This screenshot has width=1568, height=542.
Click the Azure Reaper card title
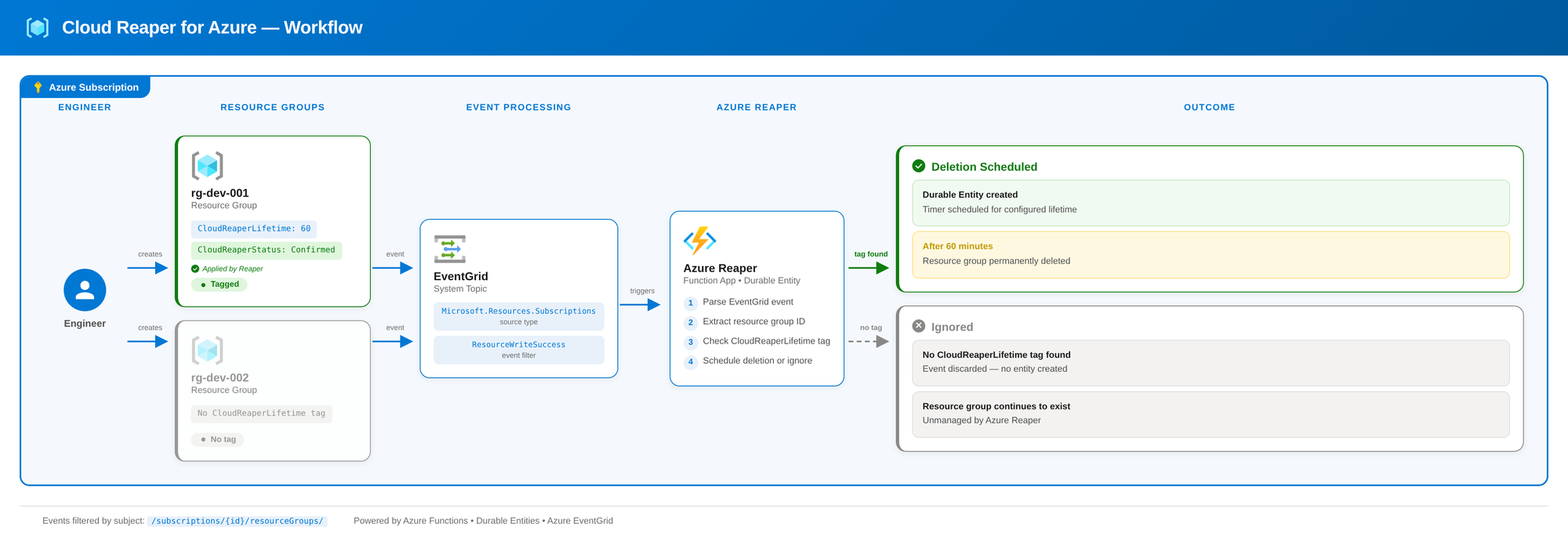click(720, 268)
